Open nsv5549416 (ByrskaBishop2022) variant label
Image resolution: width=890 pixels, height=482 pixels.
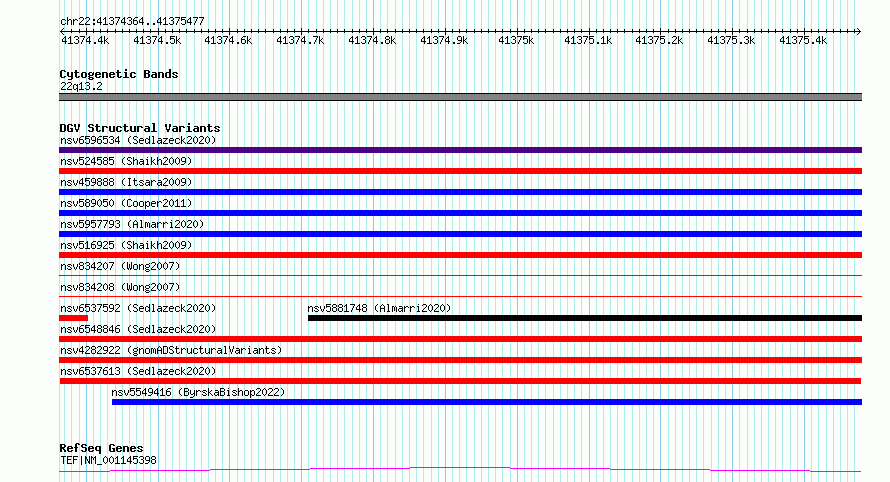pyautogui.click(x=198, y=392)
